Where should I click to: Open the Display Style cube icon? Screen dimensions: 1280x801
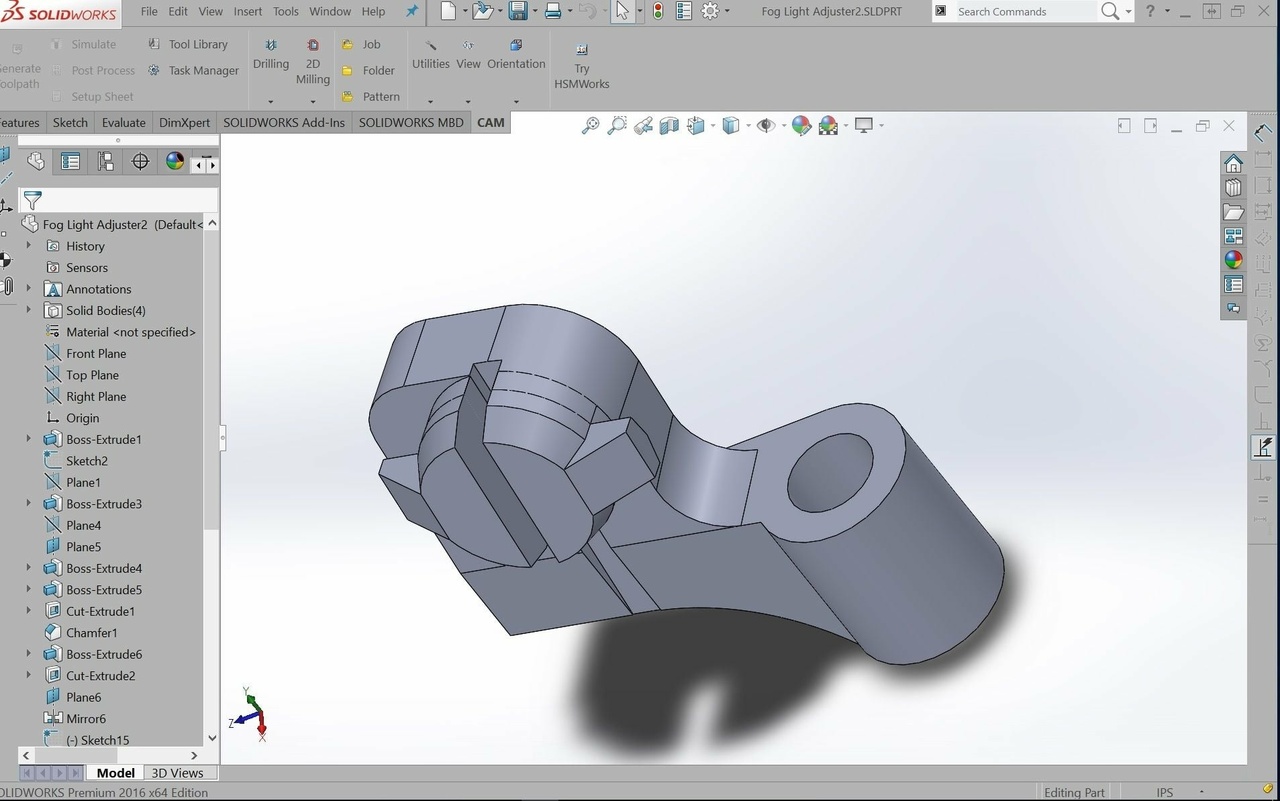[731, 125]
